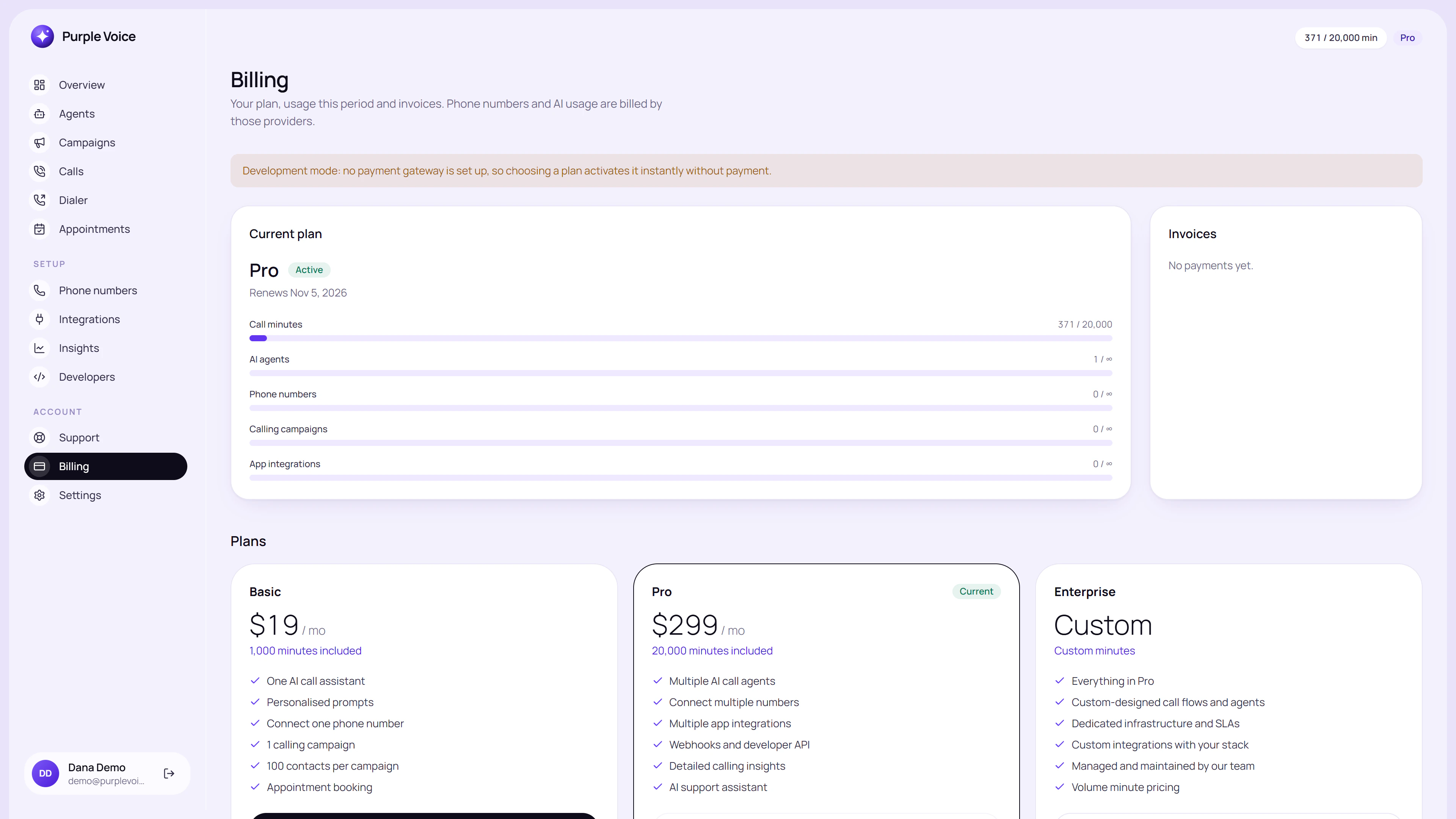The height and width of the screenshot is (819, 1456).
Task: Click '20,000 minutes included' text
Action: [712, 651]
